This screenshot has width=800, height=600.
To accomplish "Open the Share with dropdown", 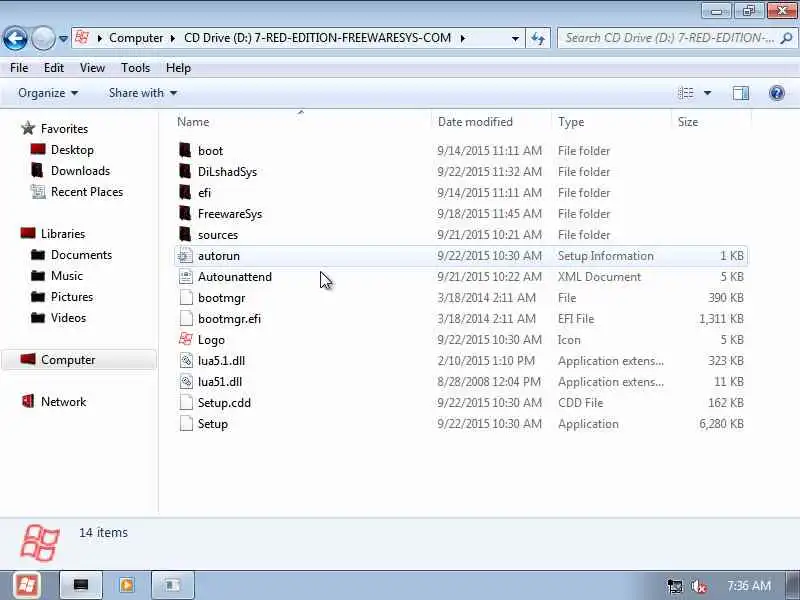I will click(142, 93).
